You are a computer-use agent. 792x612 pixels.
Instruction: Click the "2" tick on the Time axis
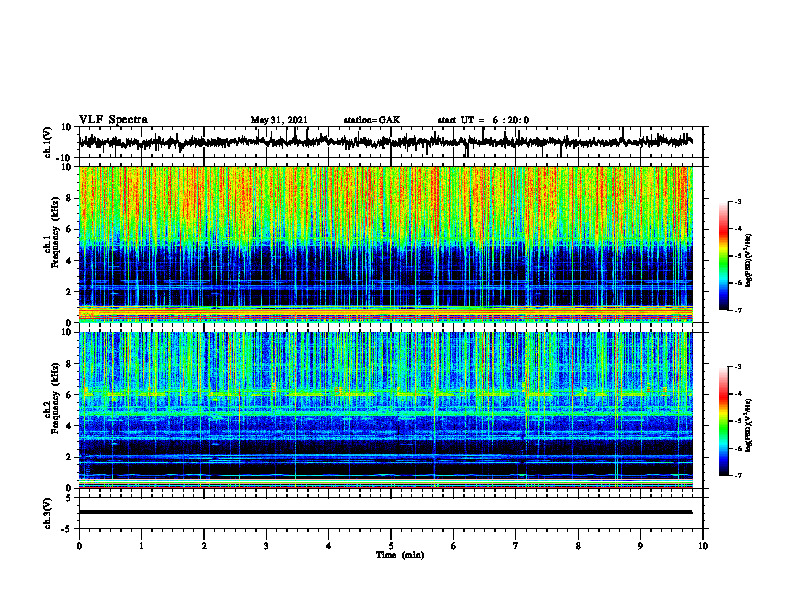pos(204,546)
